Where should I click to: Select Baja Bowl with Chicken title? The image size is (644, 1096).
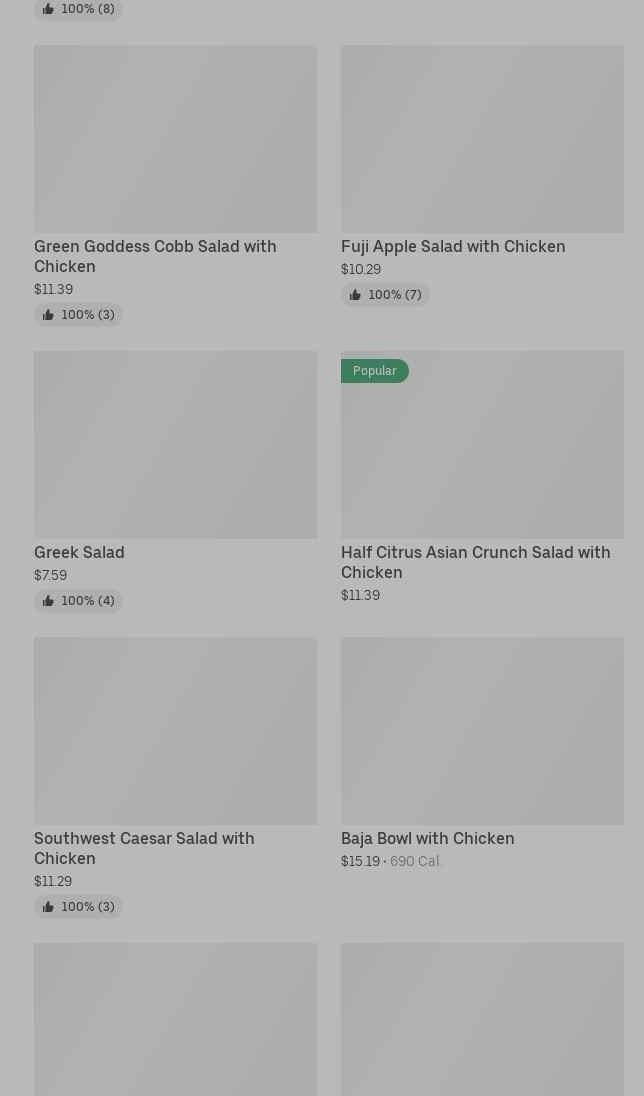[x=427, y=838]
